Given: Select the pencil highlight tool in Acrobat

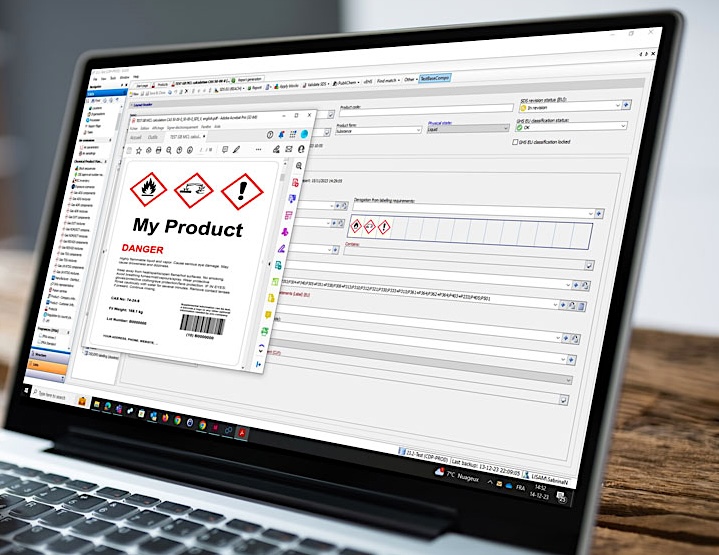Looking at the screenshot, I should pos(237,149).
